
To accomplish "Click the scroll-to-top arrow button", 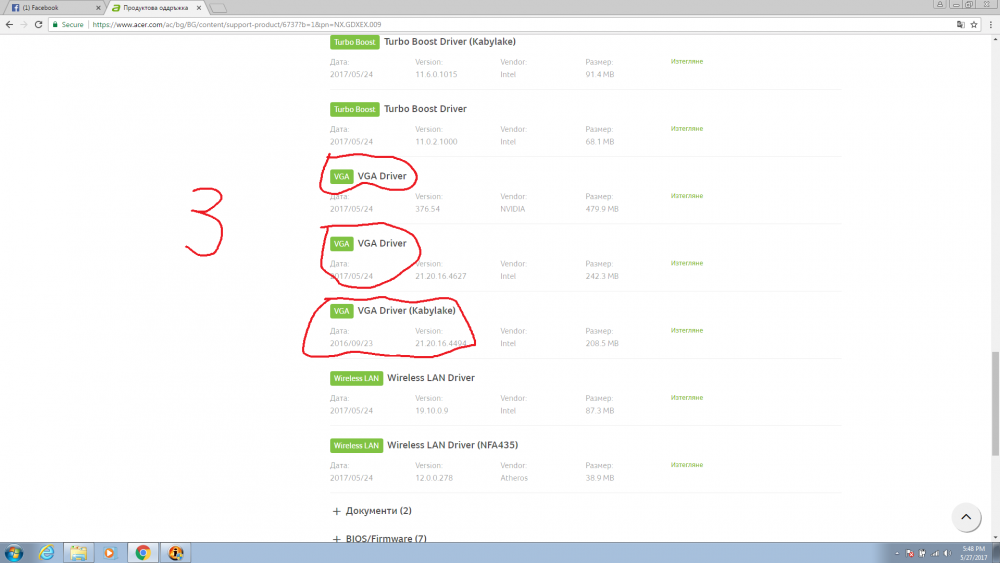I will 966,517.
